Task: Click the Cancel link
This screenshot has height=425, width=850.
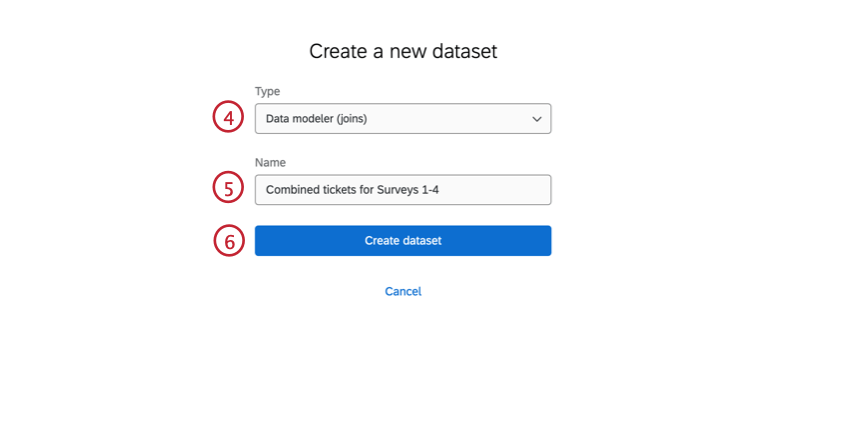Action: pyautogui.click(x=403, y=291)
